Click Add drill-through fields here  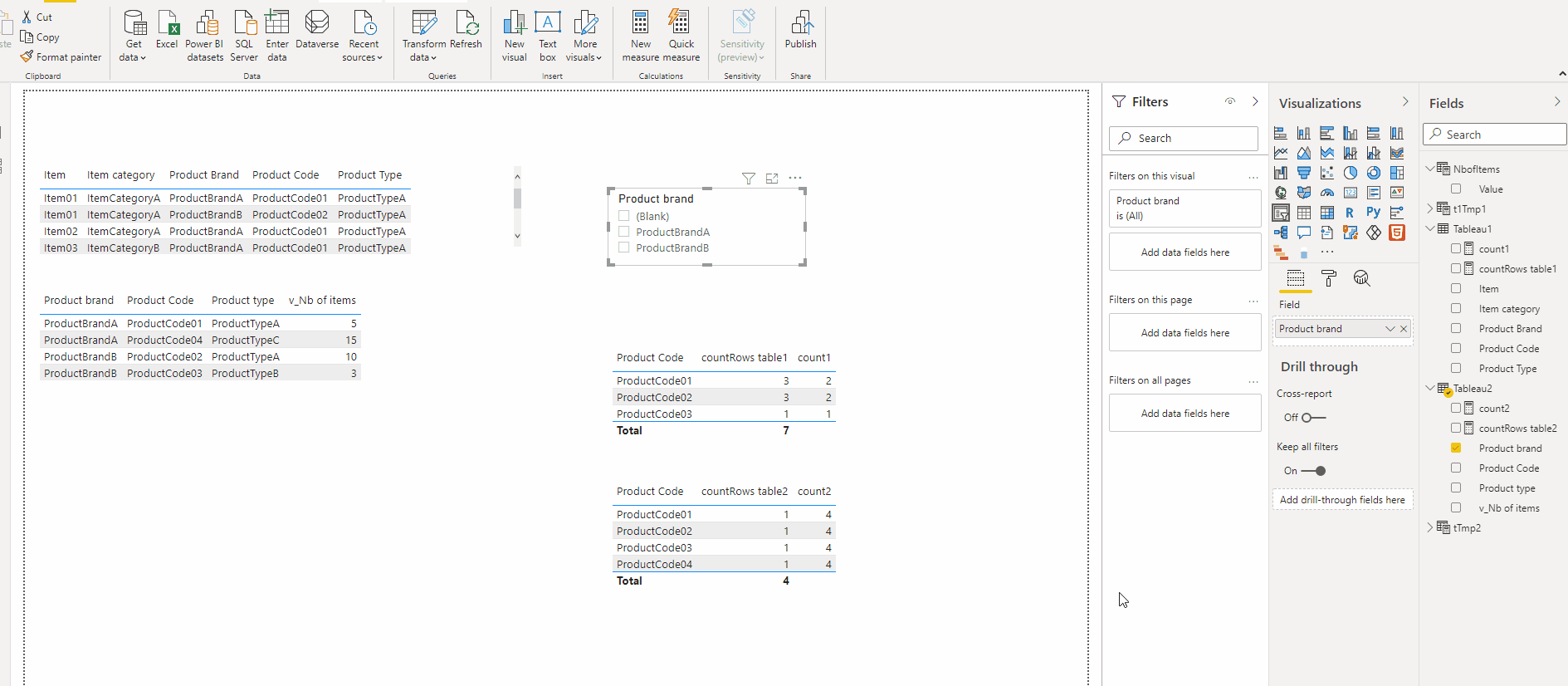(x=1342, y=500)
